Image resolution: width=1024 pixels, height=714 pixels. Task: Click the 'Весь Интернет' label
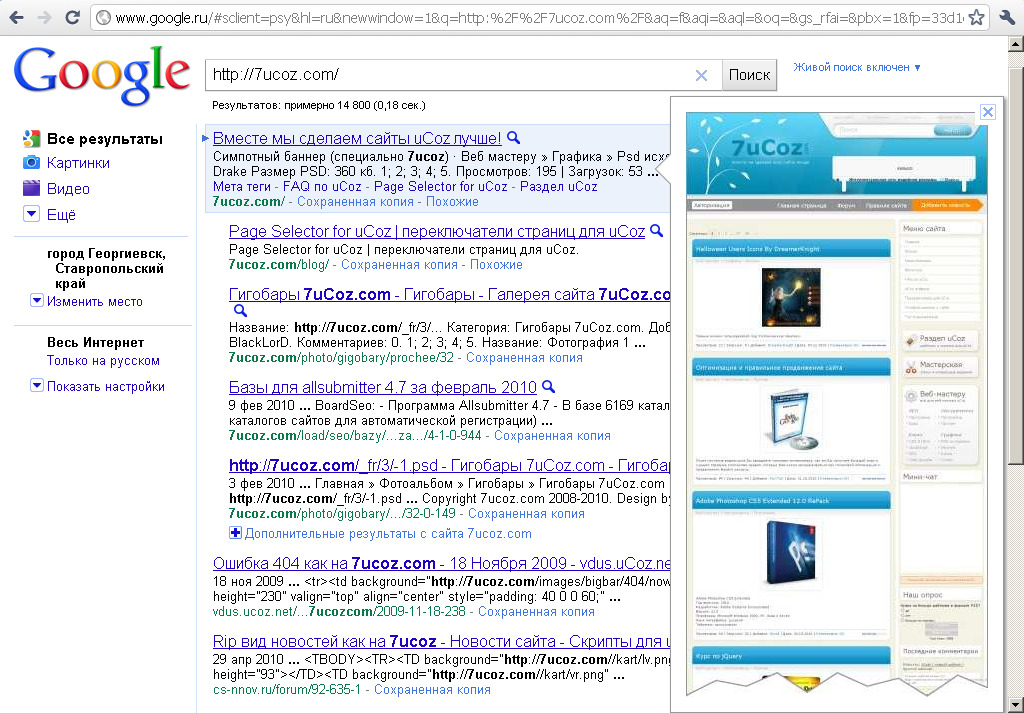click(95, 342)
